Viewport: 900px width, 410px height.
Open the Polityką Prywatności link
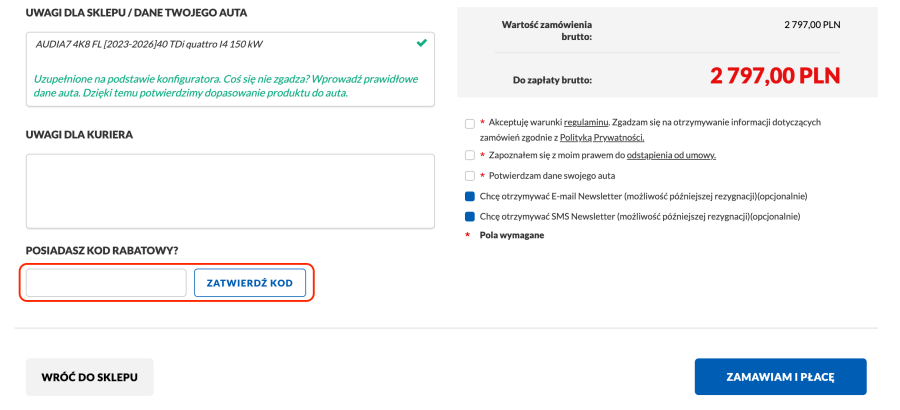(x=601, y=137)
